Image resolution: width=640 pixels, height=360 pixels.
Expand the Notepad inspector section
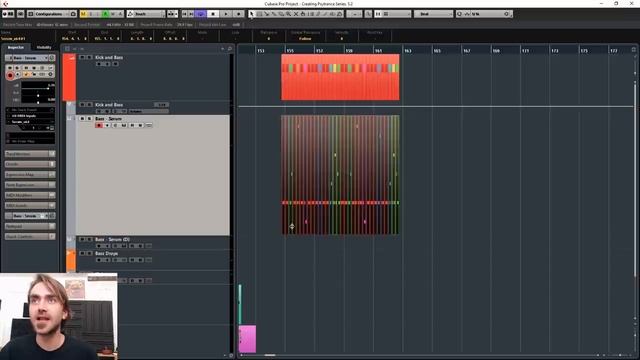30,226
